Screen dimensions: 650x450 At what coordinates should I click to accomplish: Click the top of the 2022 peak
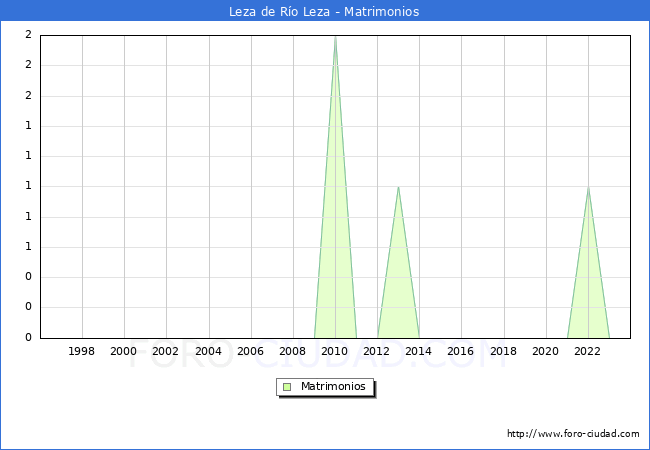(588, 188)
